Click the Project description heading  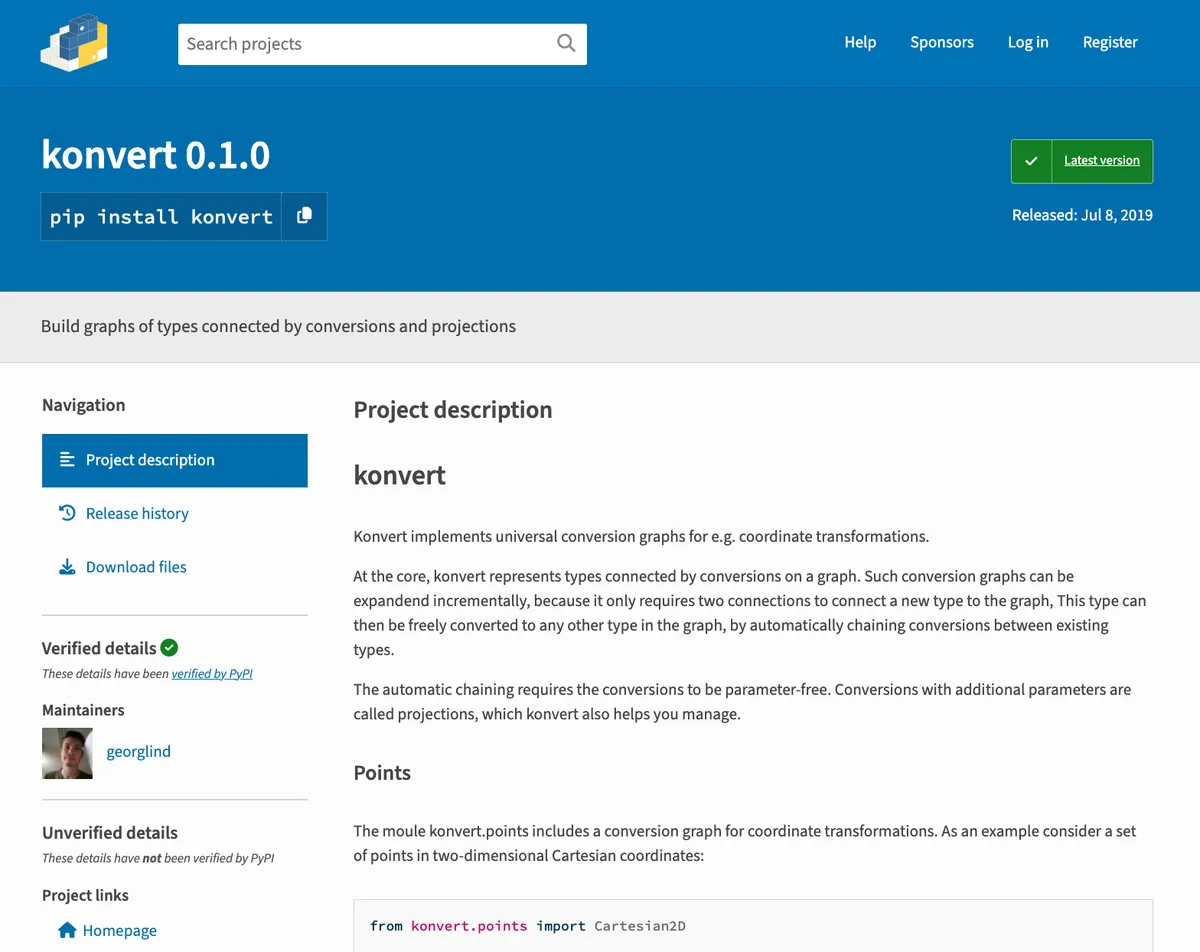453,410
